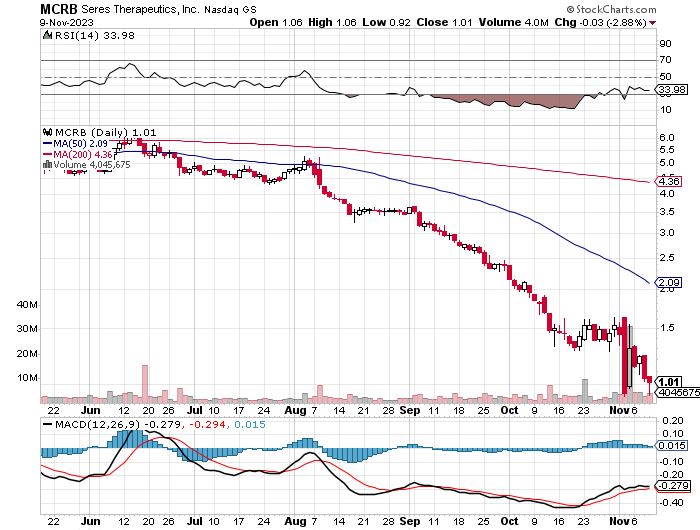The image size is (700, 530).
Task: Click the Volume bars legend icon
Action: click(47, 164)
